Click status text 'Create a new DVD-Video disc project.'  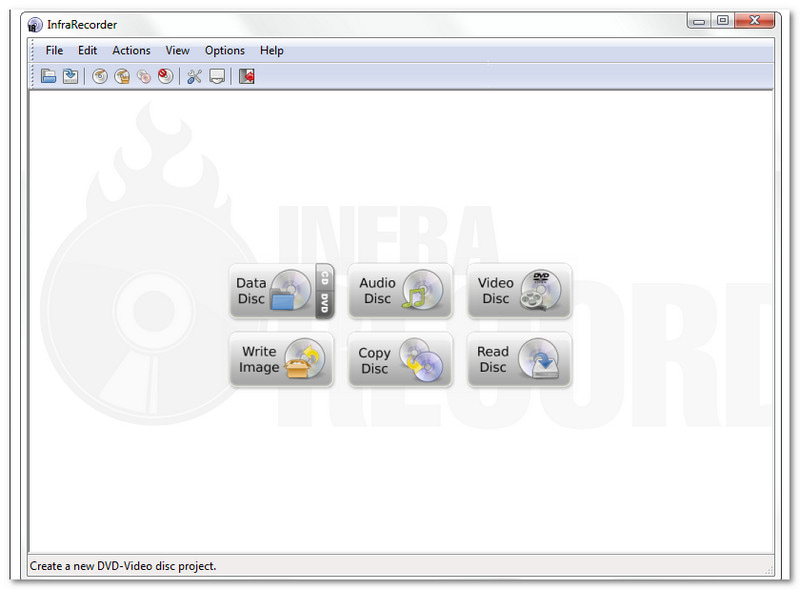click(x=123, y=566)
